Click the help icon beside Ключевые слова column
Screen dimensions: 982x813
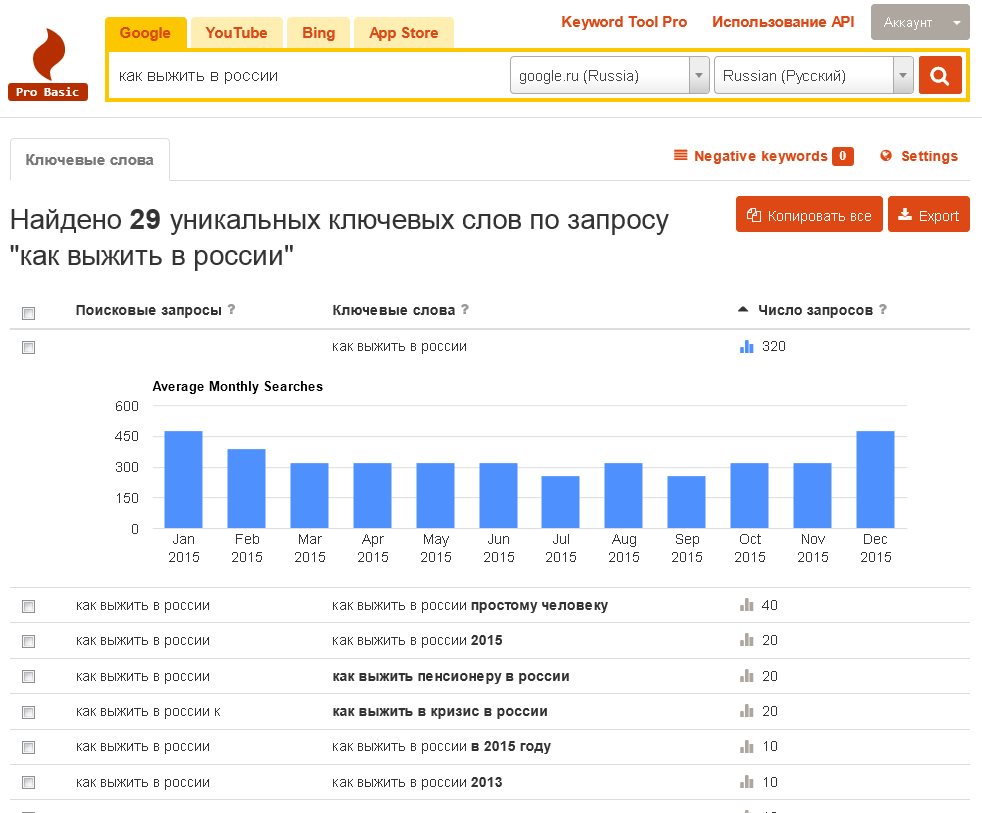pyautogui.click(x=465, y=309)
